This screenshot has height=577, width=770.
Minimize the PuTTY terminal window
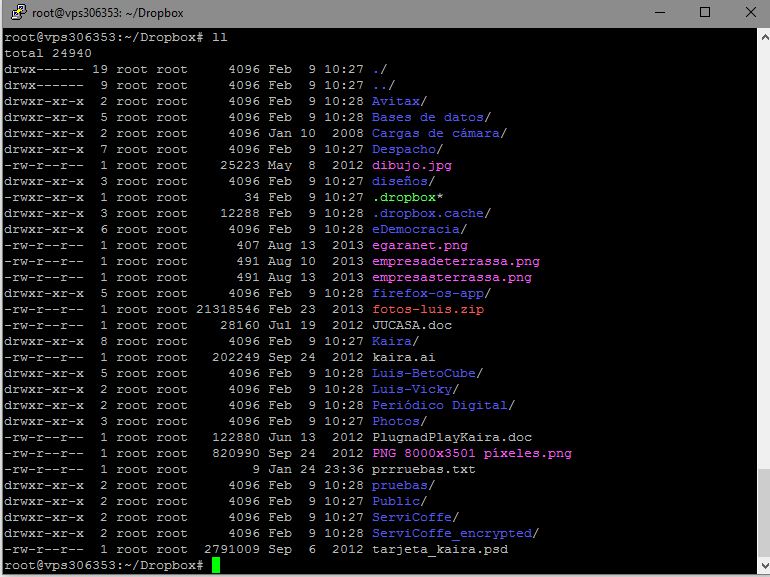[660, 12]
